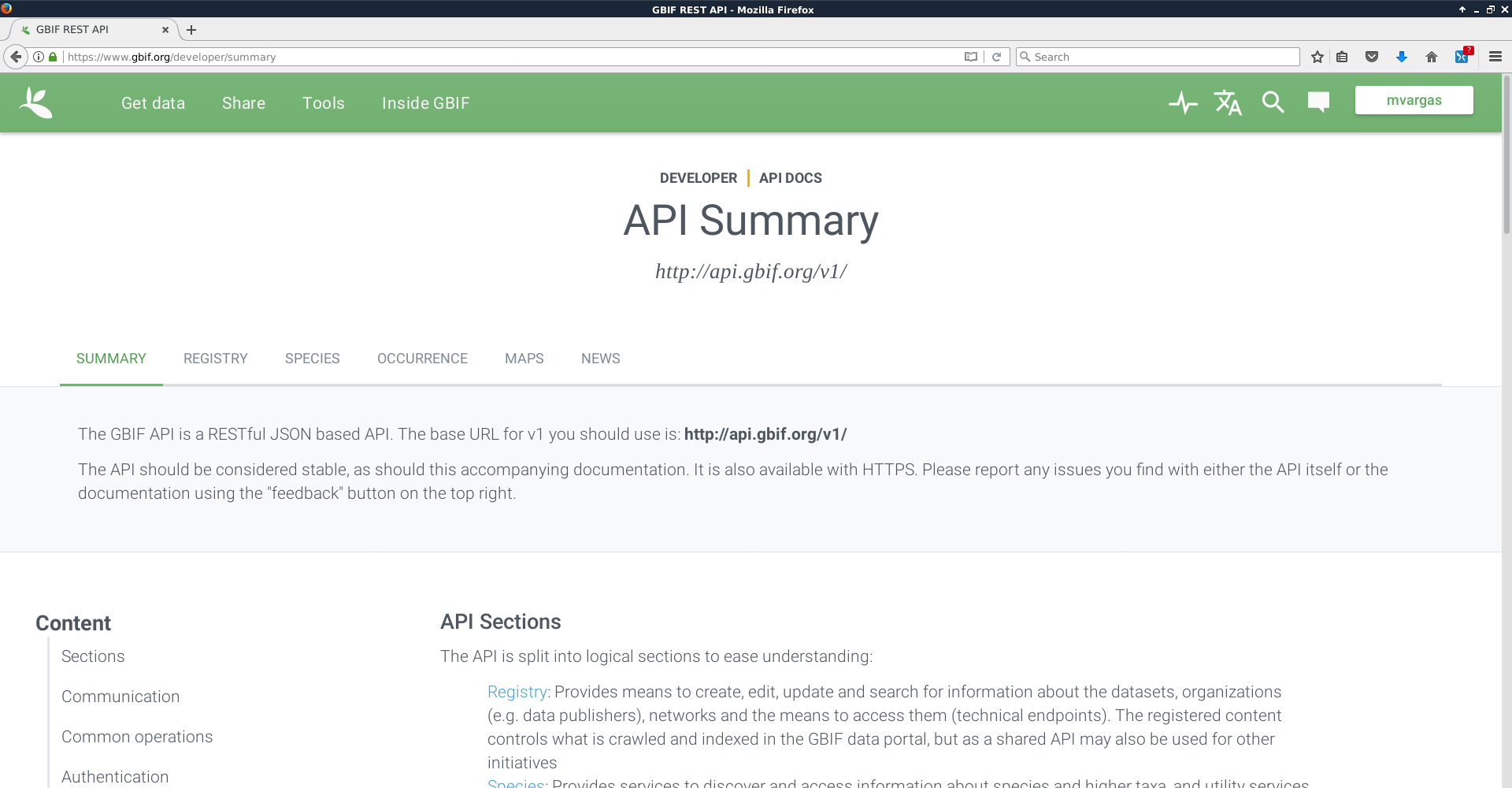Jump to Common operations in Content list
The image size is (1512, 788).
137,737
